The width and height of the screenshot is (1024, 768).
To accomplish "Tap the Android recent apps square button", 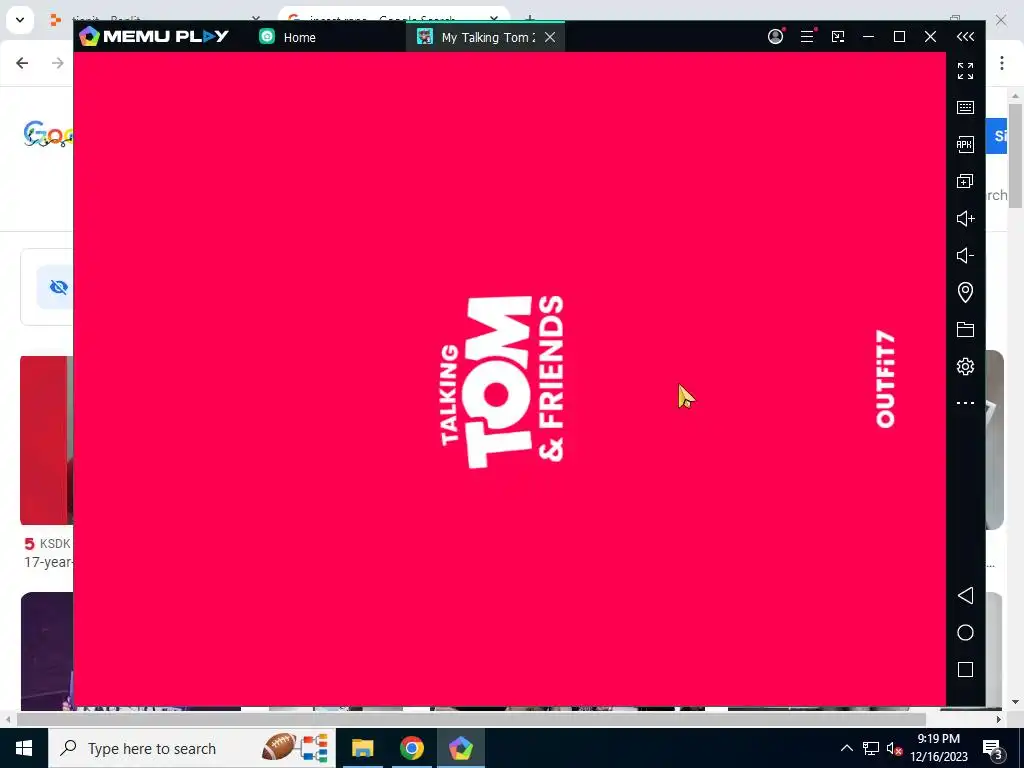I will (965, 669).
